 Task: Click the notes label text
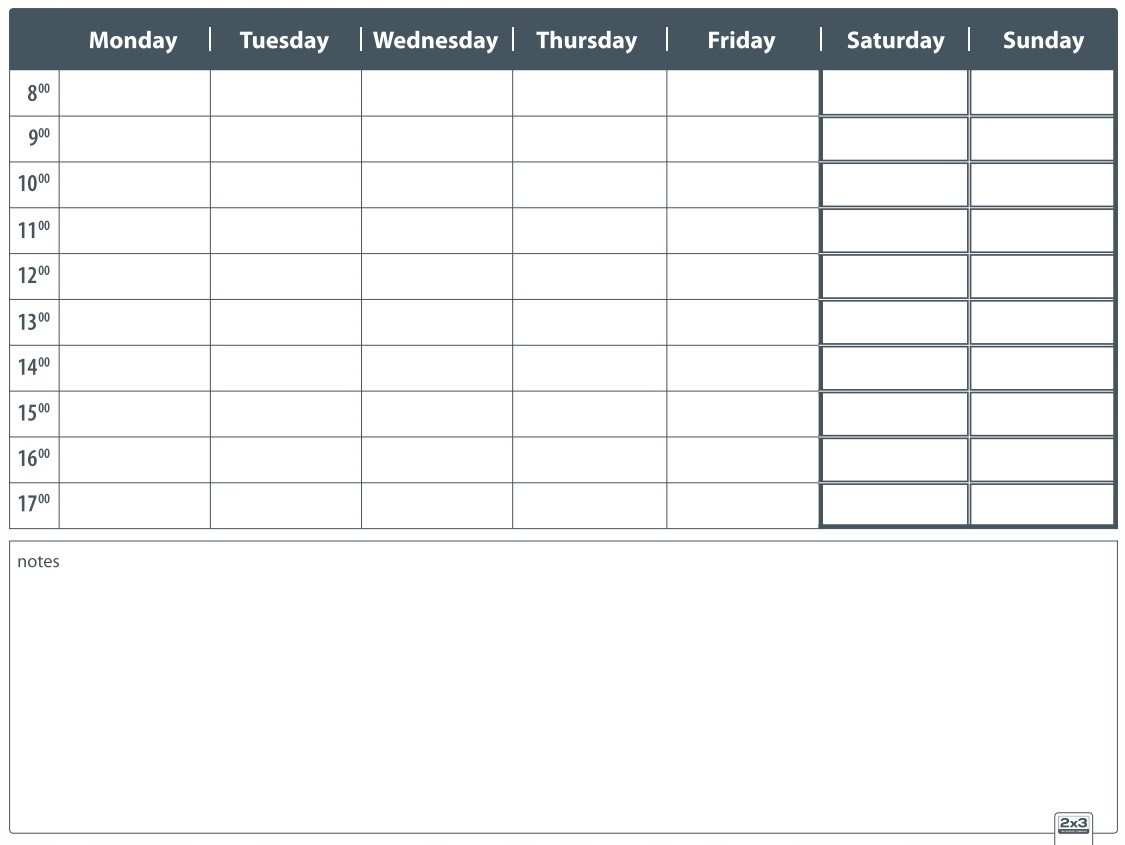coord(38,562)
